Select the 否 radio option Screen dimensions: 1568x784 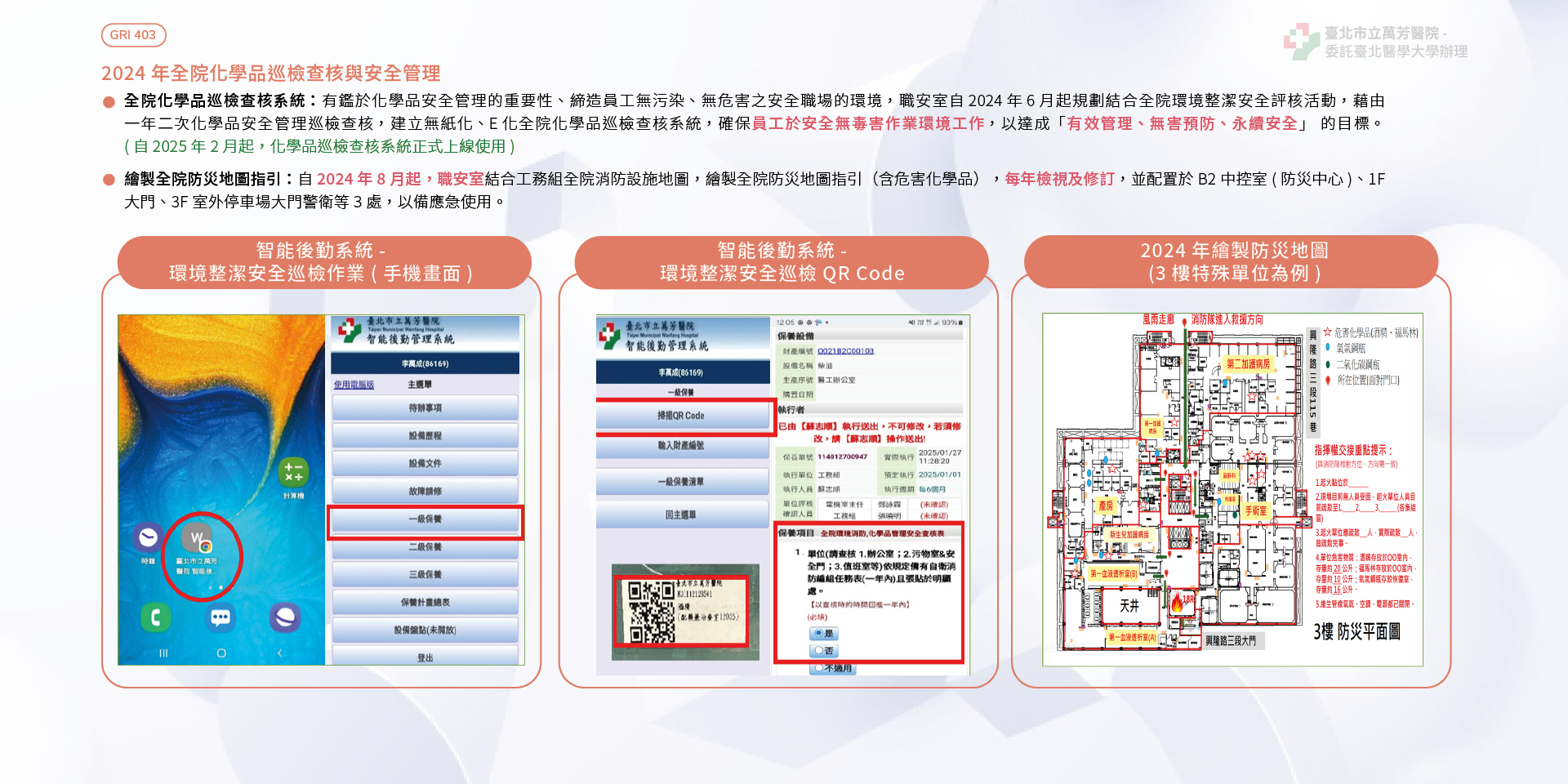pos(823,651)
